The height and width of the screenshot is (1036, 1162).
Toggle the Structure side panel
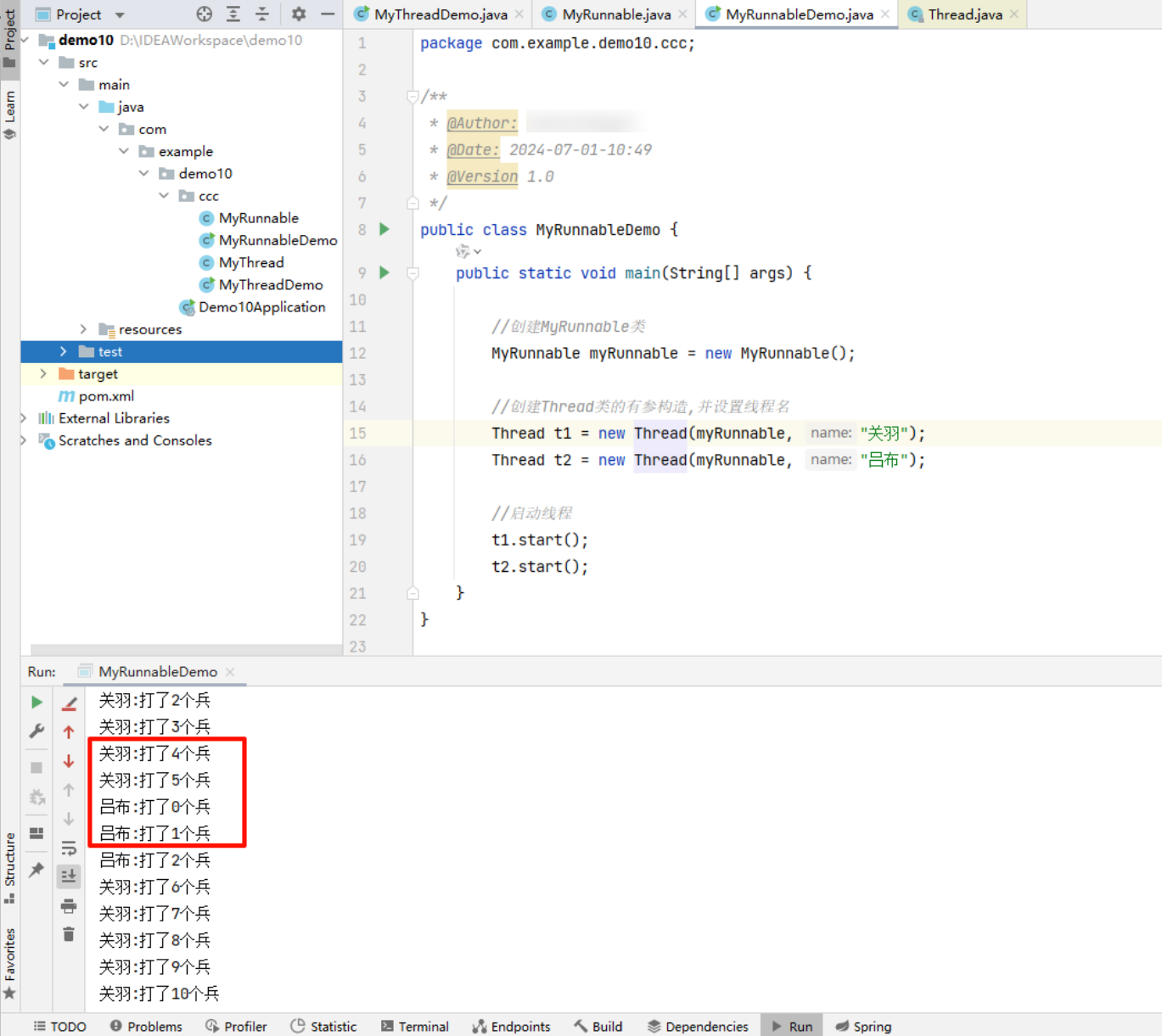[x=9, y=868]
